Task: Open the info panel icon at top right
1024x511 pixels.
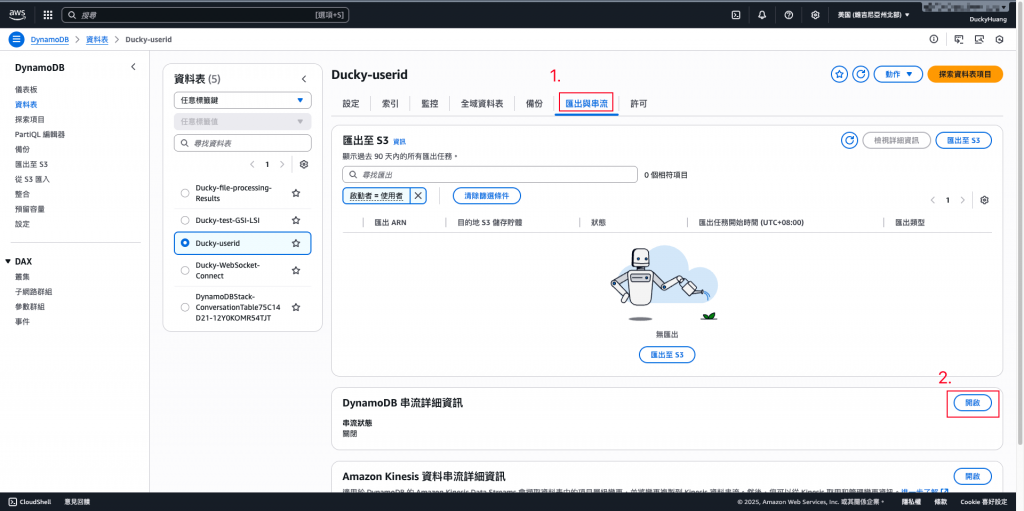Action: (x=934, y=39)
